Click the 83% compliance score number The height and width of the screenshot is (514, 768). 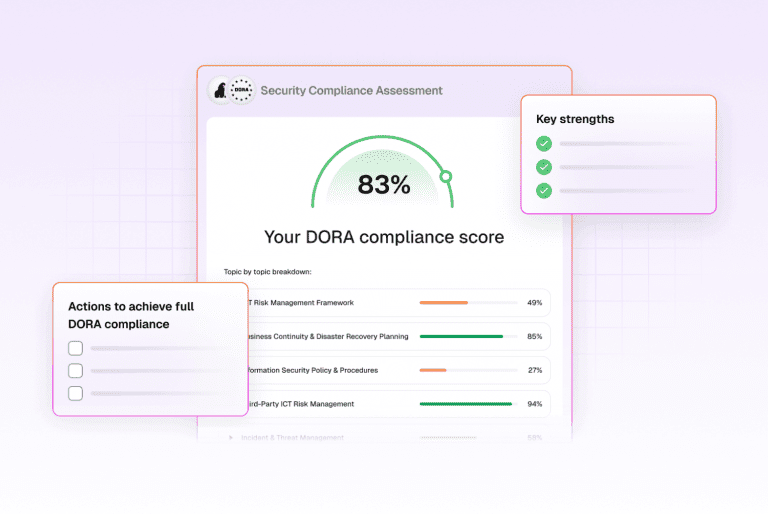tap(384, 185)
